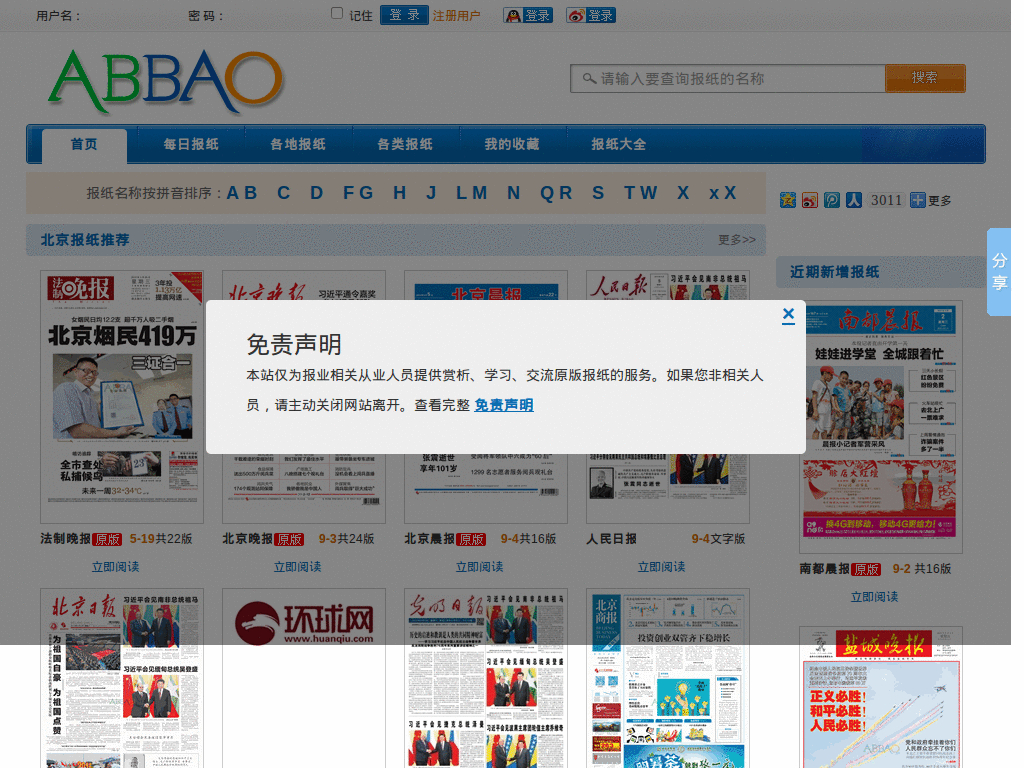Screen dimensions: 1024x768
Task: Share to QQ Zone star icon
Action: 788,200
